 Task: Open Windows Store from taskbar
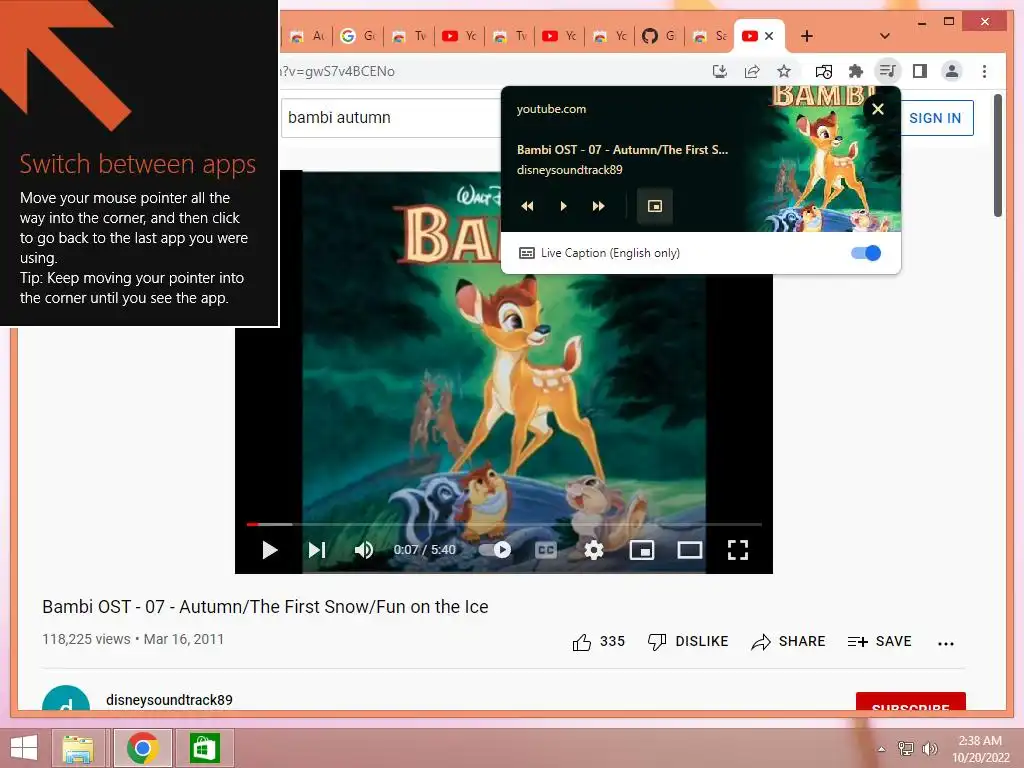tap(204, 748)
